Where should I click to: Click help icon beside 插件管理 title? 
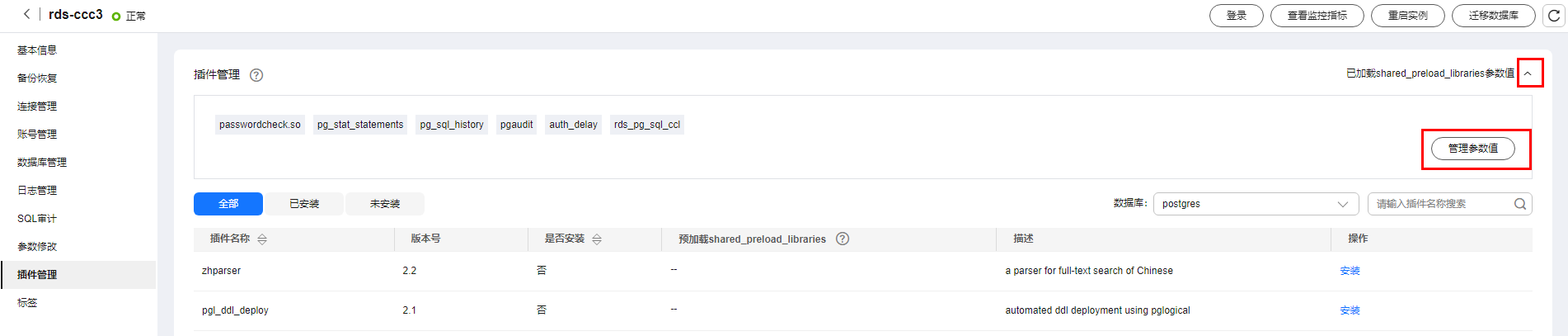pos(256,75)
